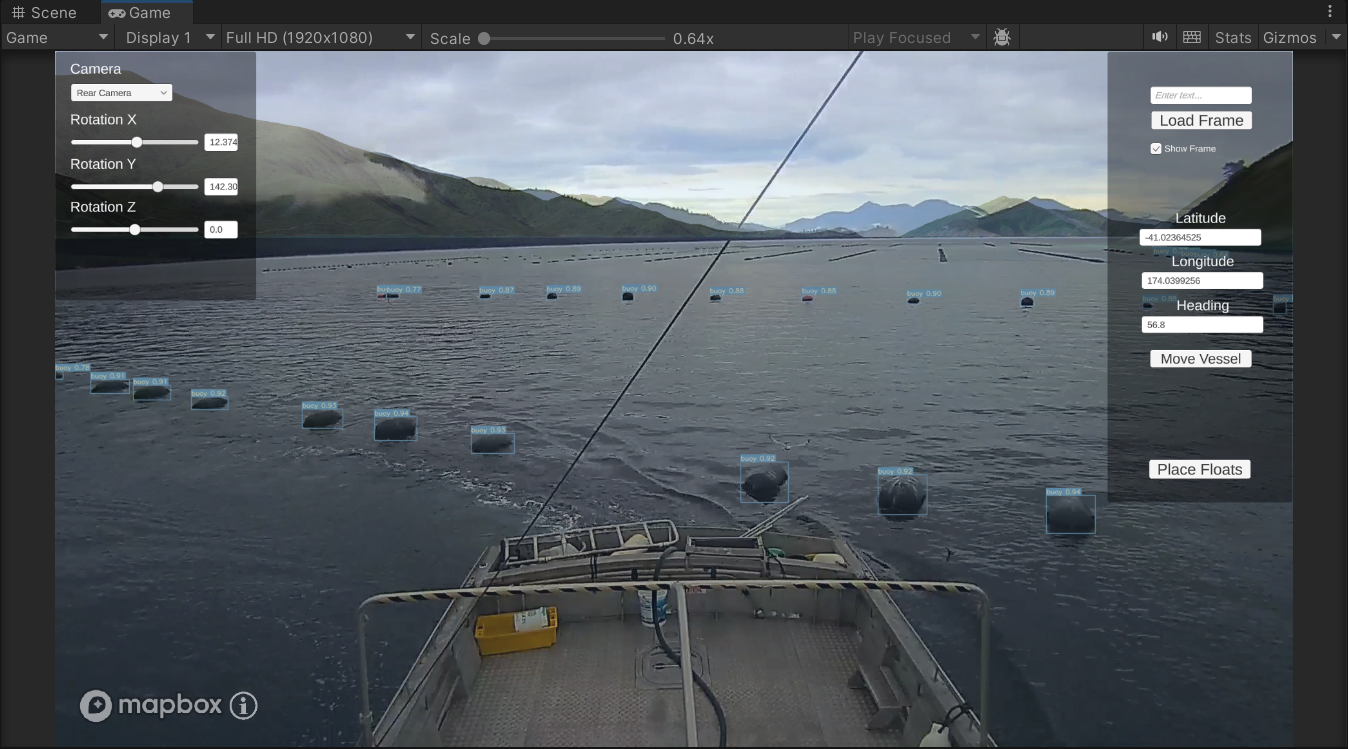Click the Rotation Y slider handle

click(158, 187)
